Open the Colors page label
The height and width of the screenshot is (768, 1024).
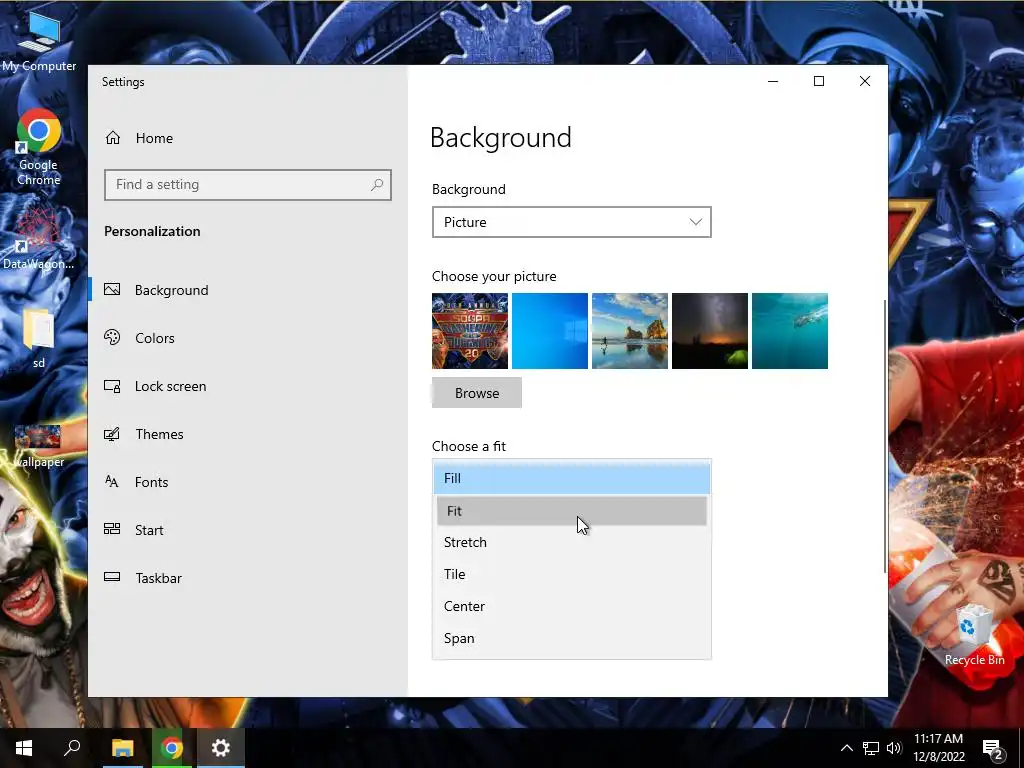pos(155,338)
